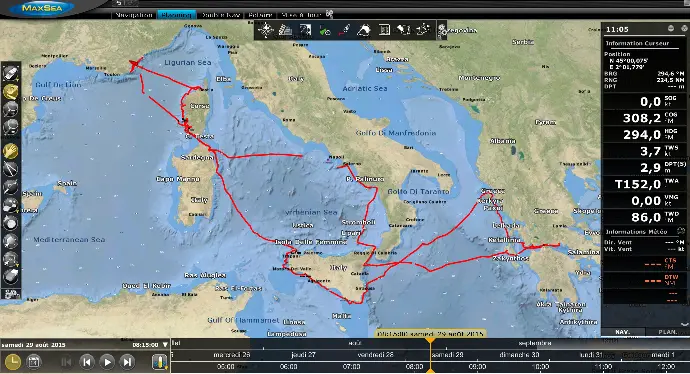Open the calendar date picker icon
The width and height of the screenshot is (690, 374).
click(x=33, y=362)
